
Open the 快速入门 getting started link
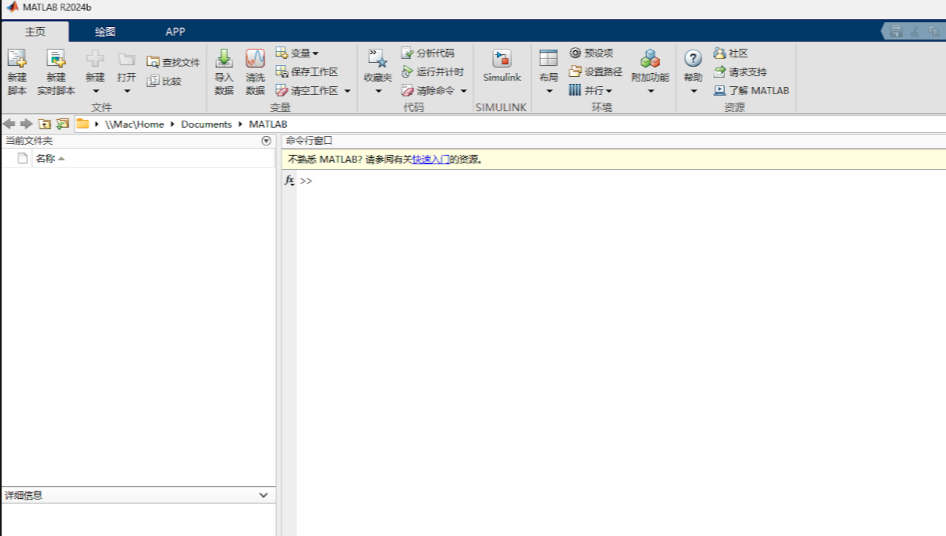[431, 159]
